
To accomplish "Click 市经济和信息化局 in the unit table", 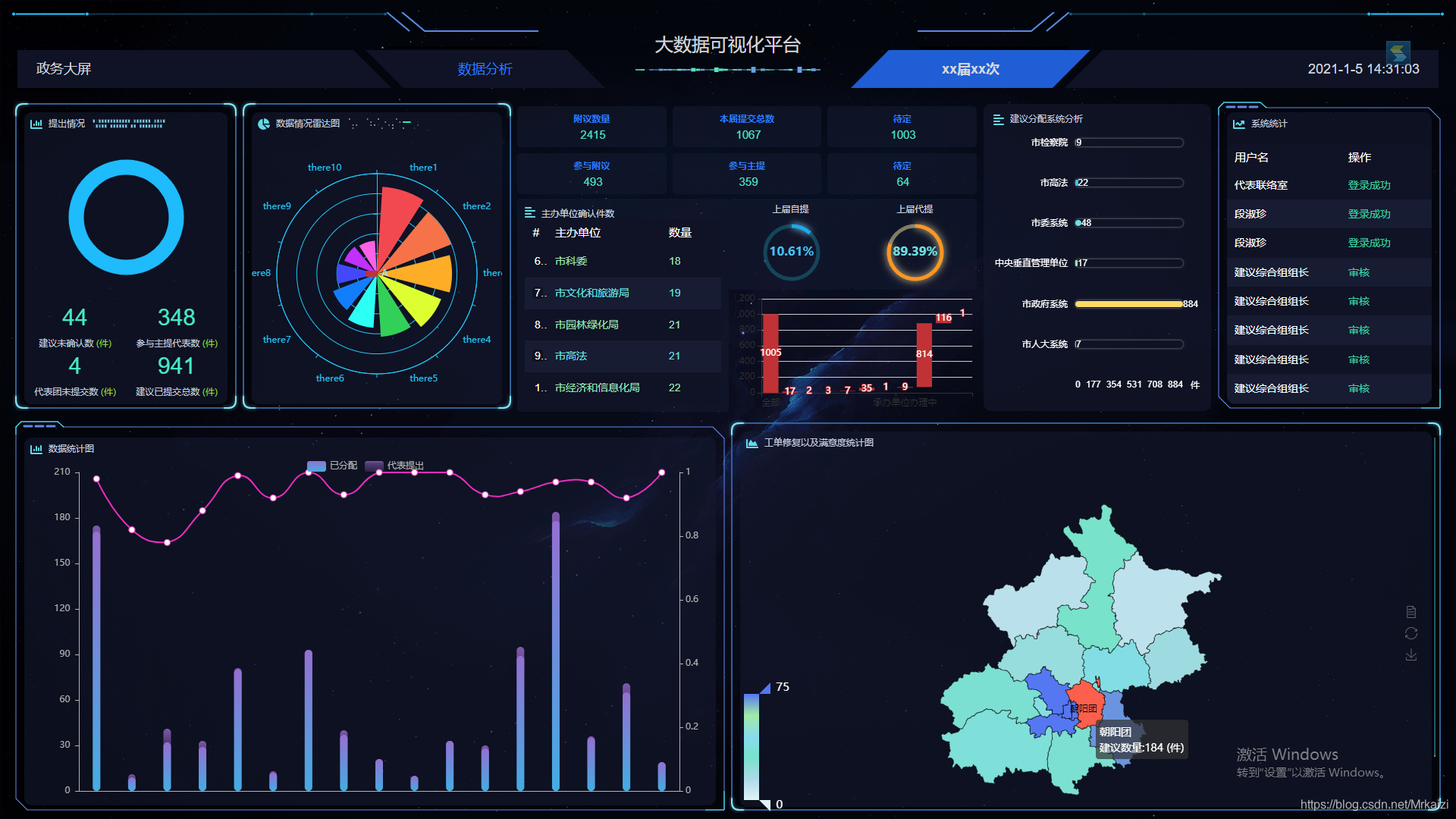I will pyautogui.click(x=597, y=388).
